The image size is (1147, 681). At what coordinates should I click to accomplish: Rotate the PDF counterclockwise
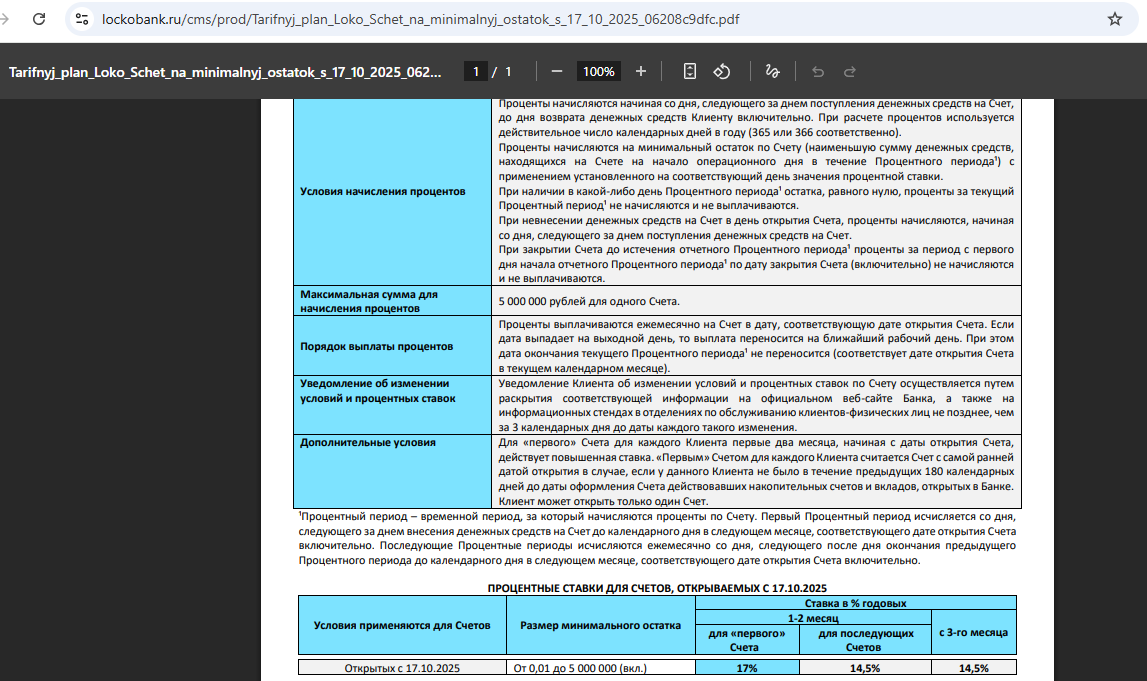tap(722, 71)
